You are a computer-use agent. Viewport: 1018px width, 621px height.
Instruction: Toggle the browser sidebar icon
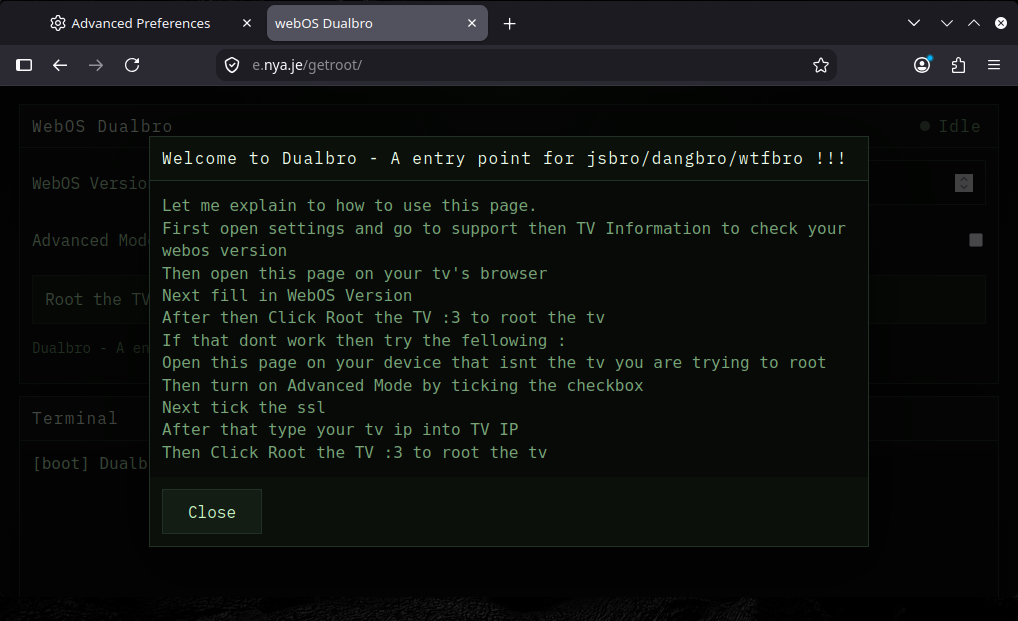24,65
